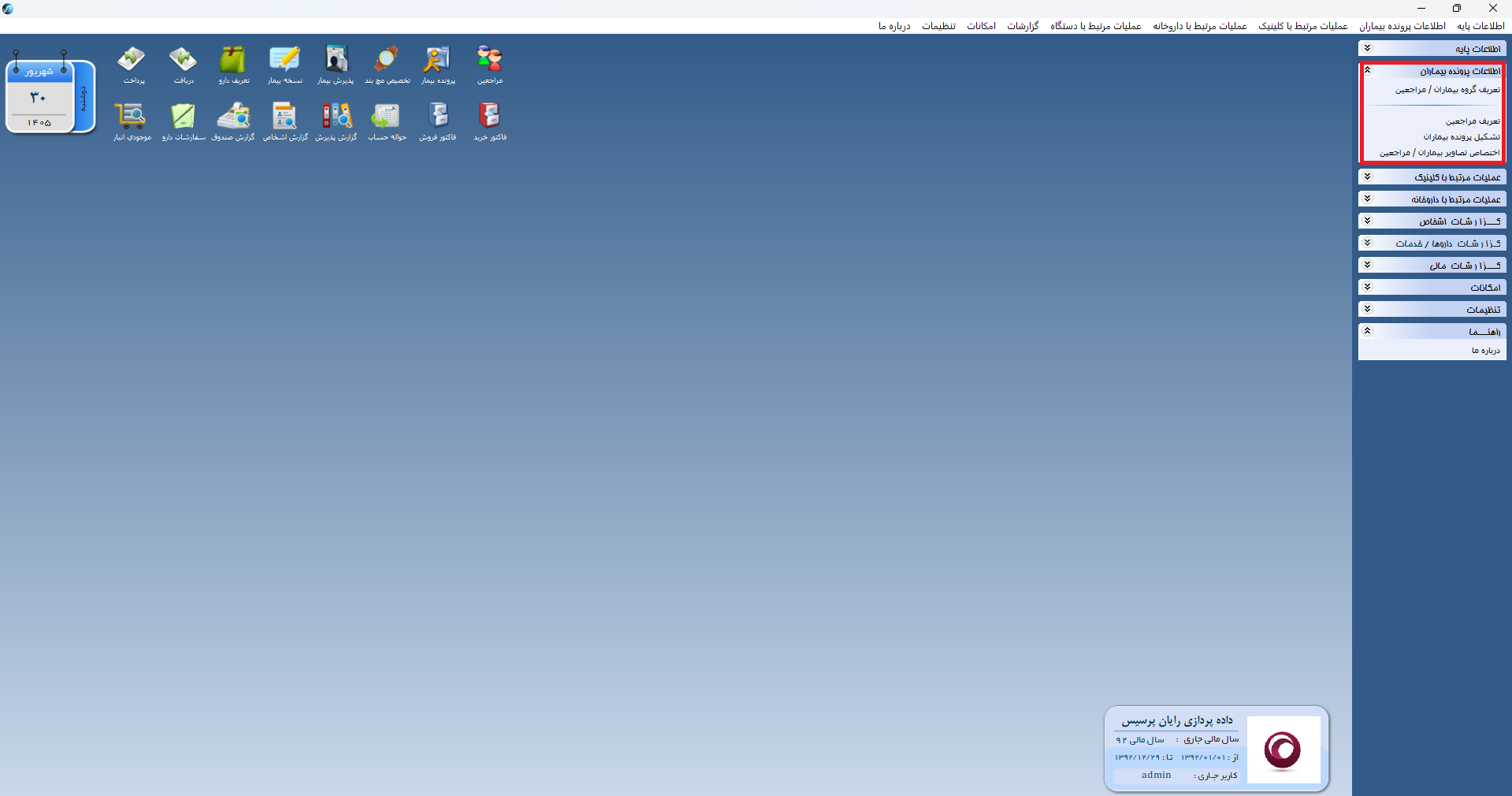Open the پذیرش بیمار patient admission icon

pyautogui.click(x=336, y=65)
